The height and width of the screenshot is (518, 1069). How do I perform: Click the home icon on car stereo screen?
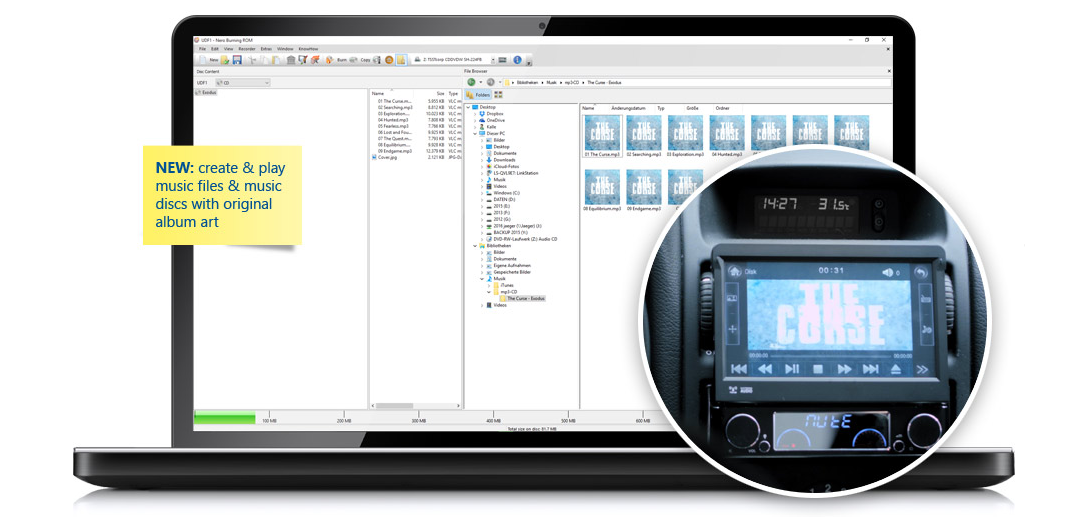[x=734, y=270]
